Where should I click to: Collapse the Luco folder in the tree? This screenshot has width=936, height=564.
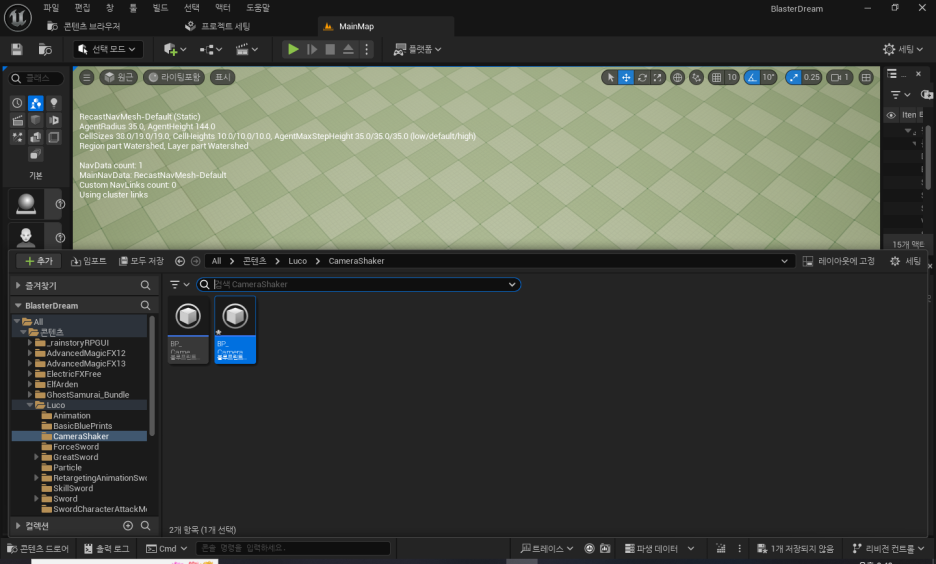click(30, 405)
